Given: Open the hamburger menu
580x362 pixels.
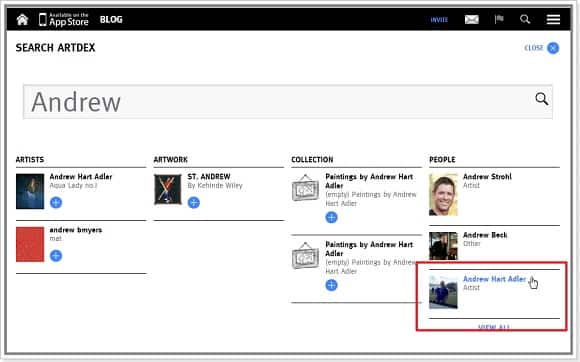Looking at the screenshot, I should coord(553,19).
